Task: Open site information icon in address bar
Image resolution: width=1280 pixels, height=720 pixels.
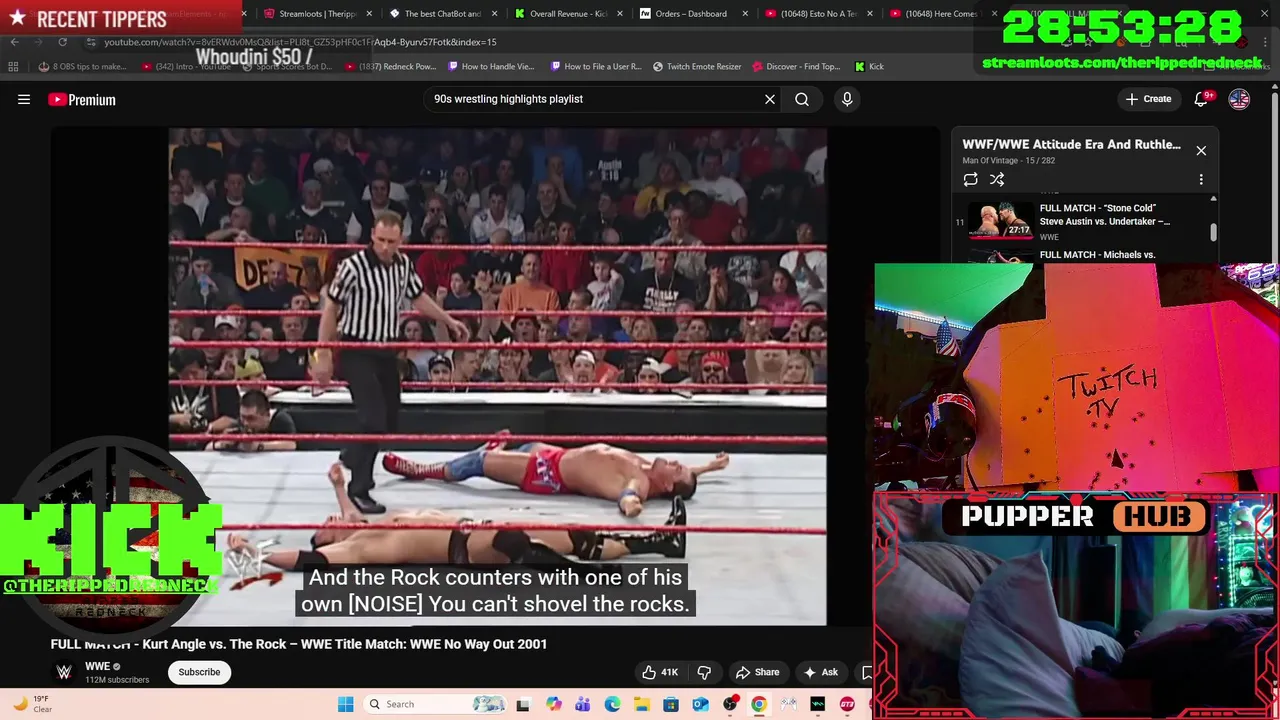Action: (91, 42)
